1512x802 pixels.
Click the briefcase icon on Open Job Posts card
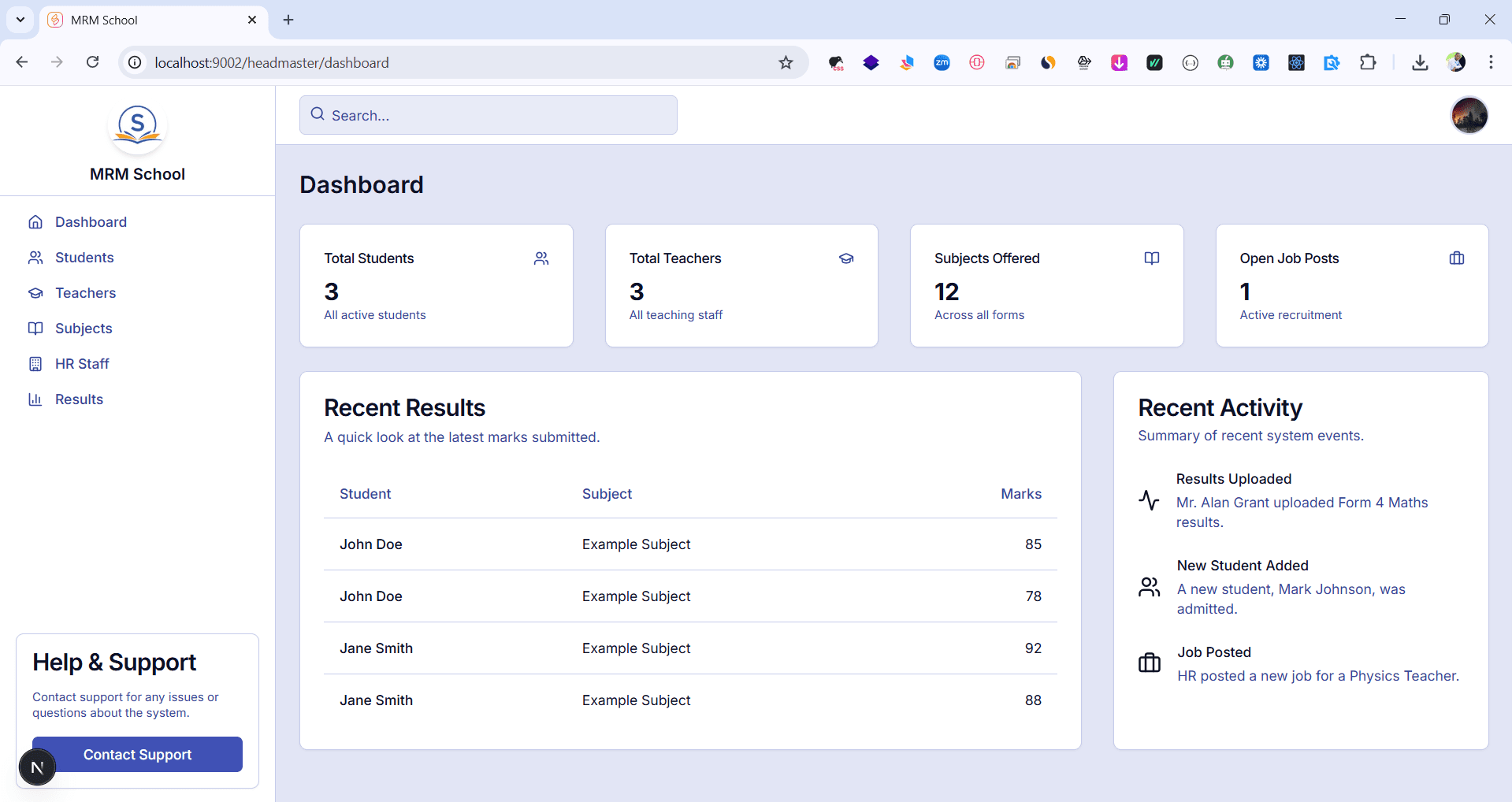tap(1457, 258)
